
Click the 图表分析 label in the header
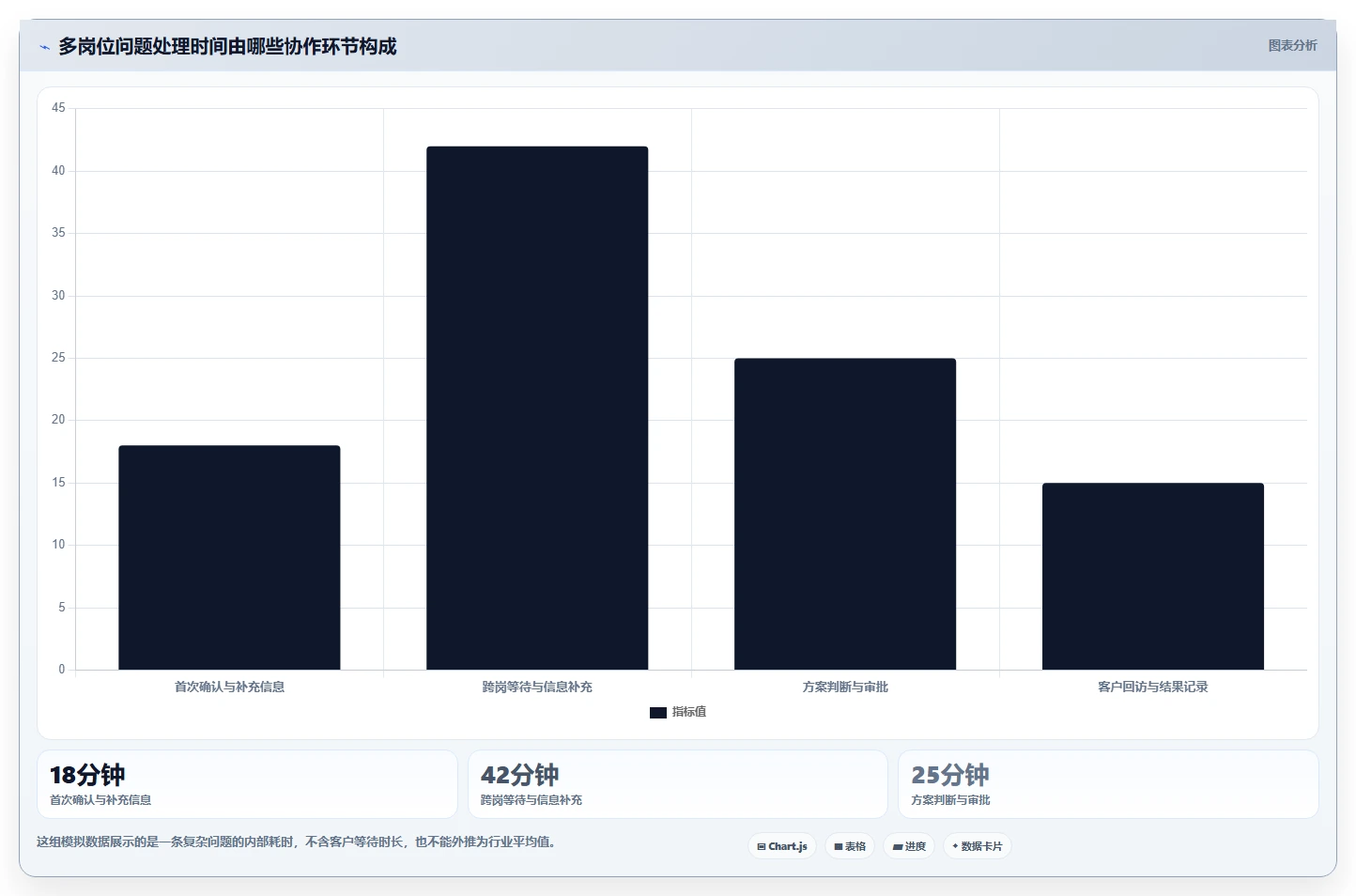[1292, 45]
